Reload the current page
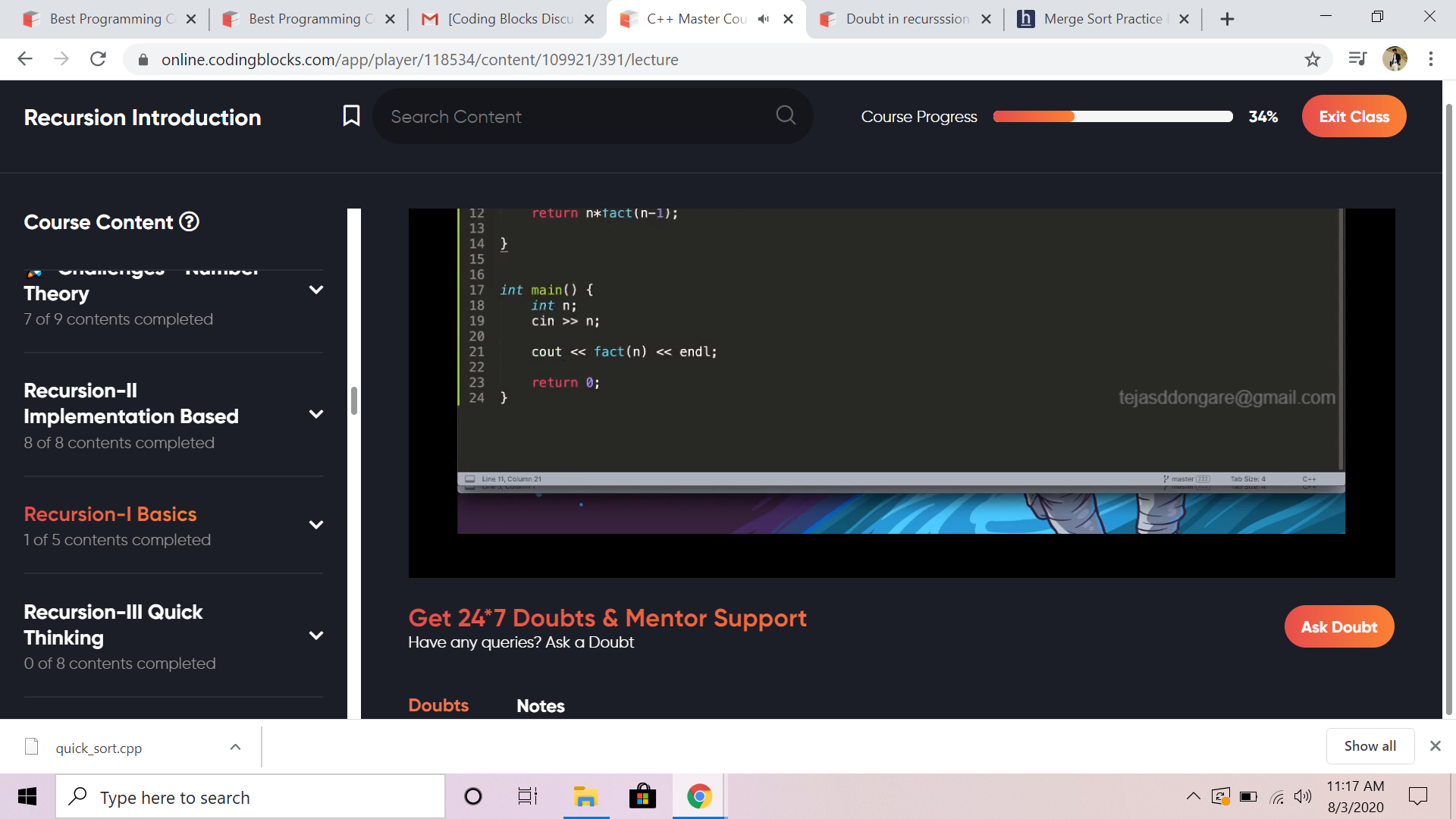Image resolution: width=1456 pixels, height=819 pixels. point(98,59)
